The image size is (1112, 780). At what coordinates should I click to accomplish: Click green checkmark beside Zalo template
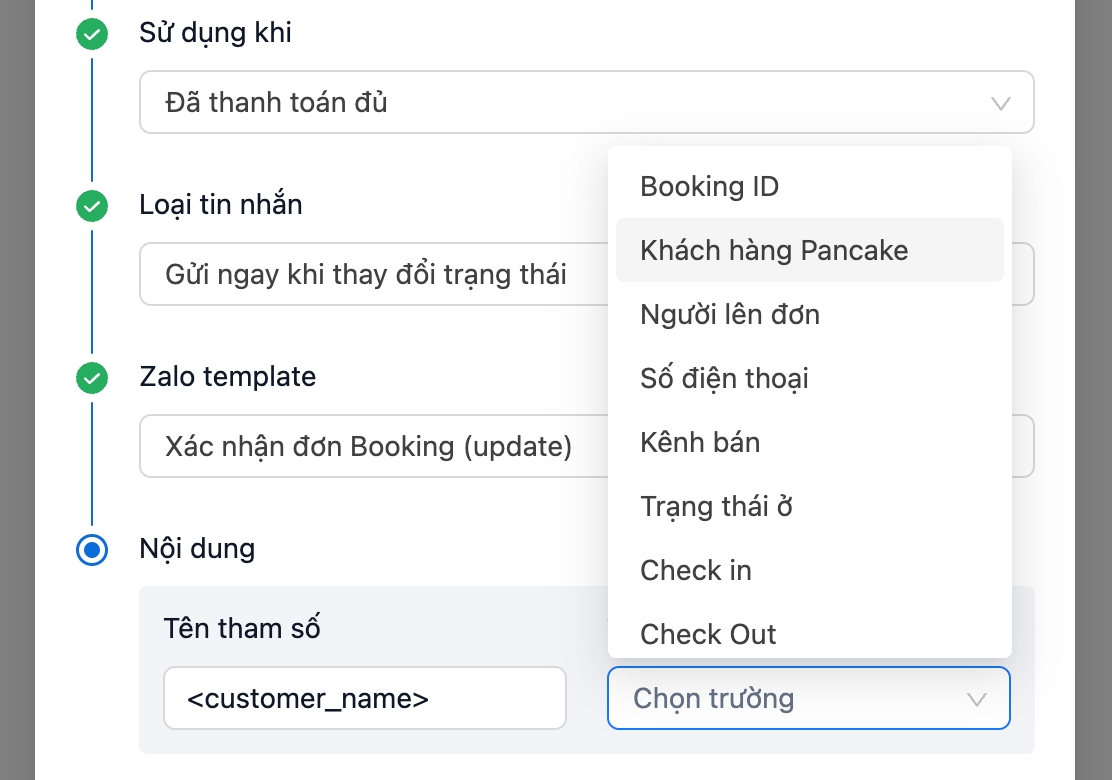coord(92,379)
